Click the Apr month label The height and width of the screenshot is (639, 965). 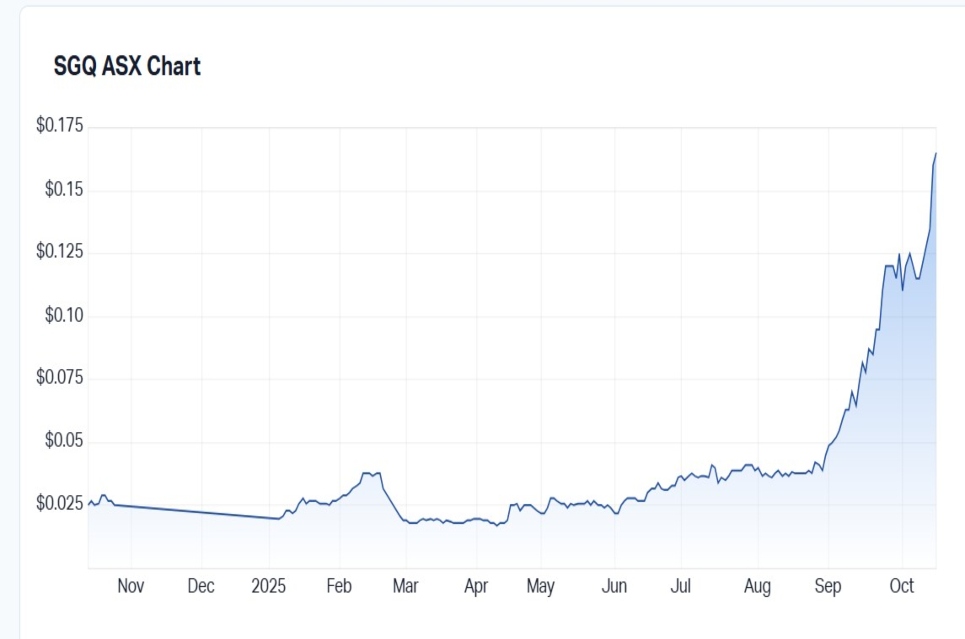tap(476, 587)
